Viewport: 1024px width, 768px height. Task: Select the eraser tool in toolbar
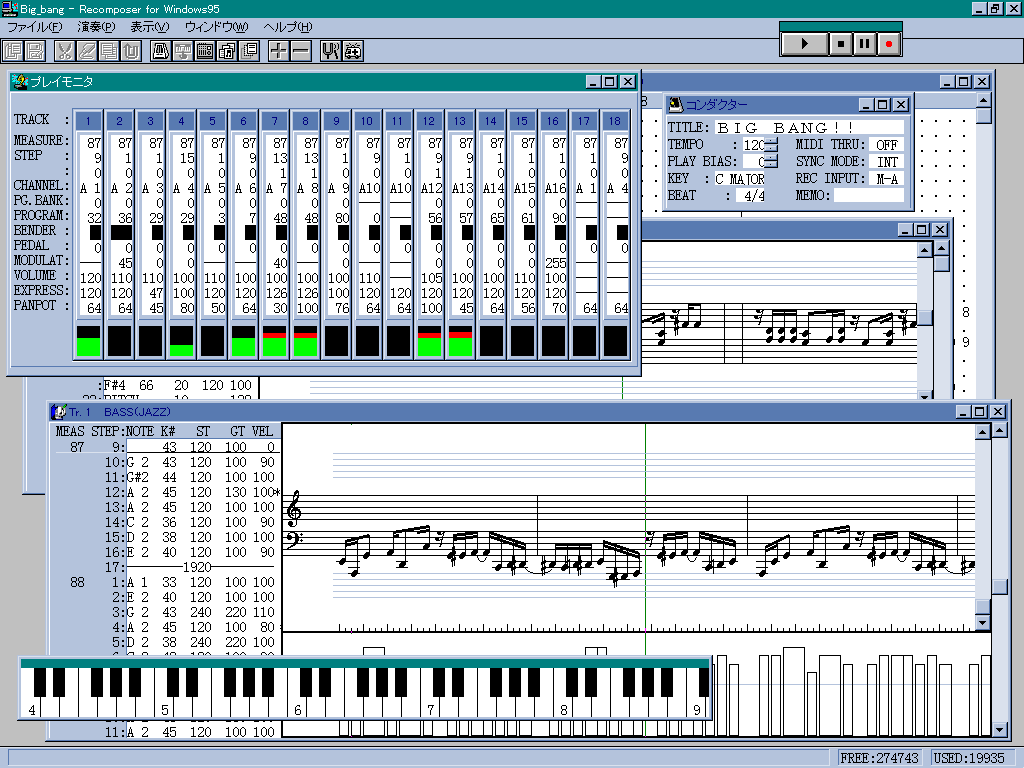coord(87,51)
